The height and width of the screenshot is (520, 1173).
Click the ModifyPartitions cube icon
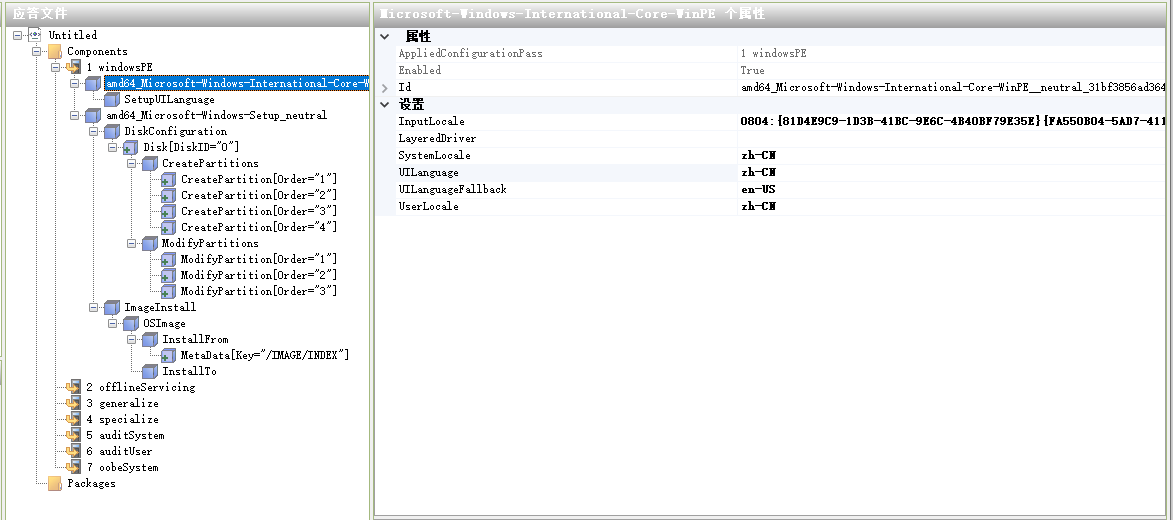click(150, 243)
